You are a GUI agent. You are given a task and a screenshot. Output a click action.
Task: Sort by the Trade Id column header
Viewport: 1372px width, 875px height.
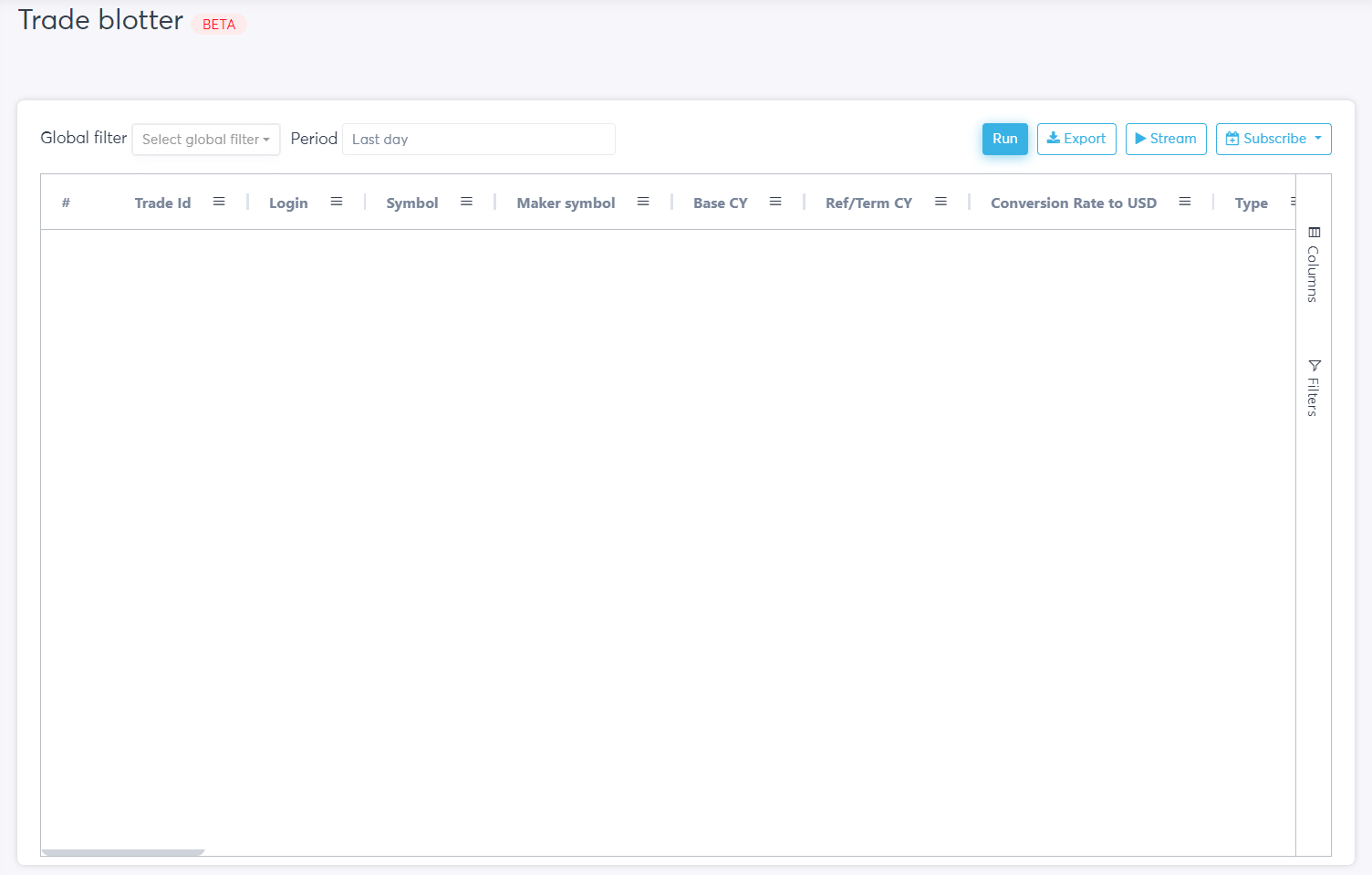click(162, 203)
